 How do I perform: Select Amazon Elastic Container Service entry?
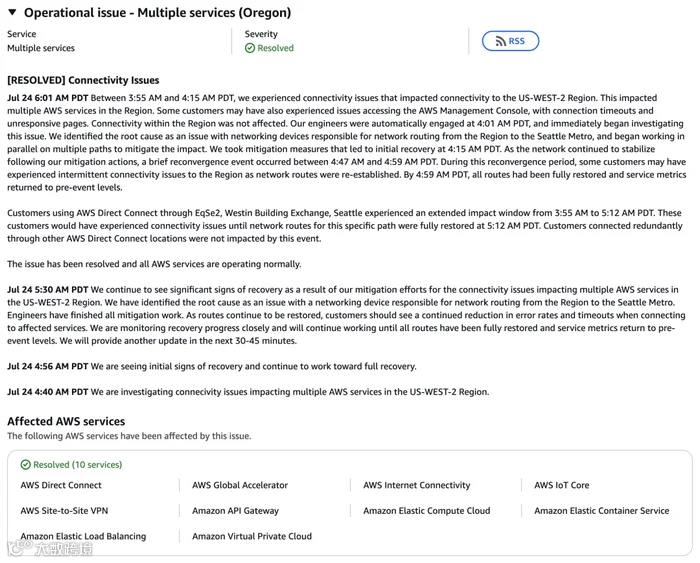[x=601, y=511]
